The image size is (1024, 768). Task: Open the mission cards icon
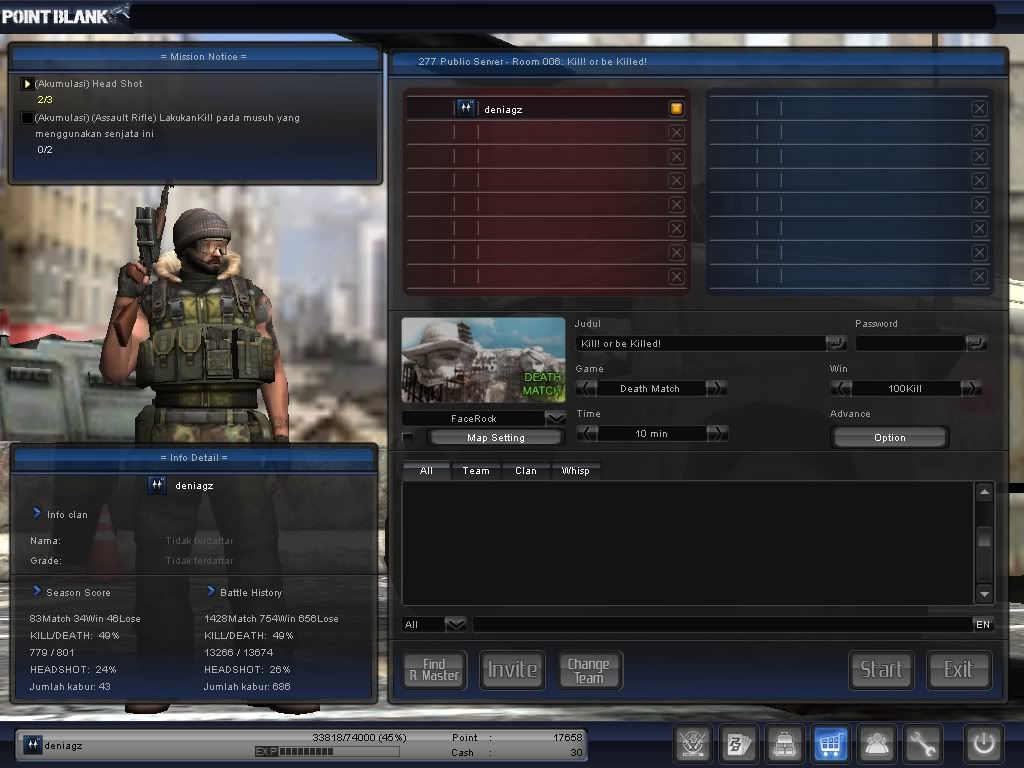pos(739,743)
